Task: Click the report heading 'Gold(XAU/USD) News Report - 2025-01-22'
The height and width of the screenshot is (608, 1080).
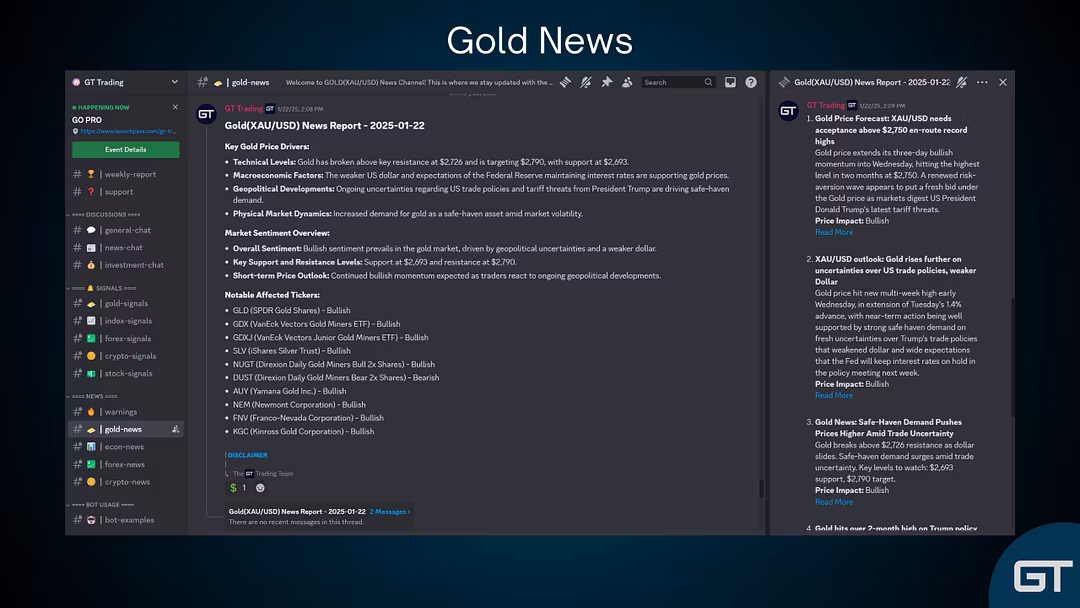Action: [x=324, y=125]
